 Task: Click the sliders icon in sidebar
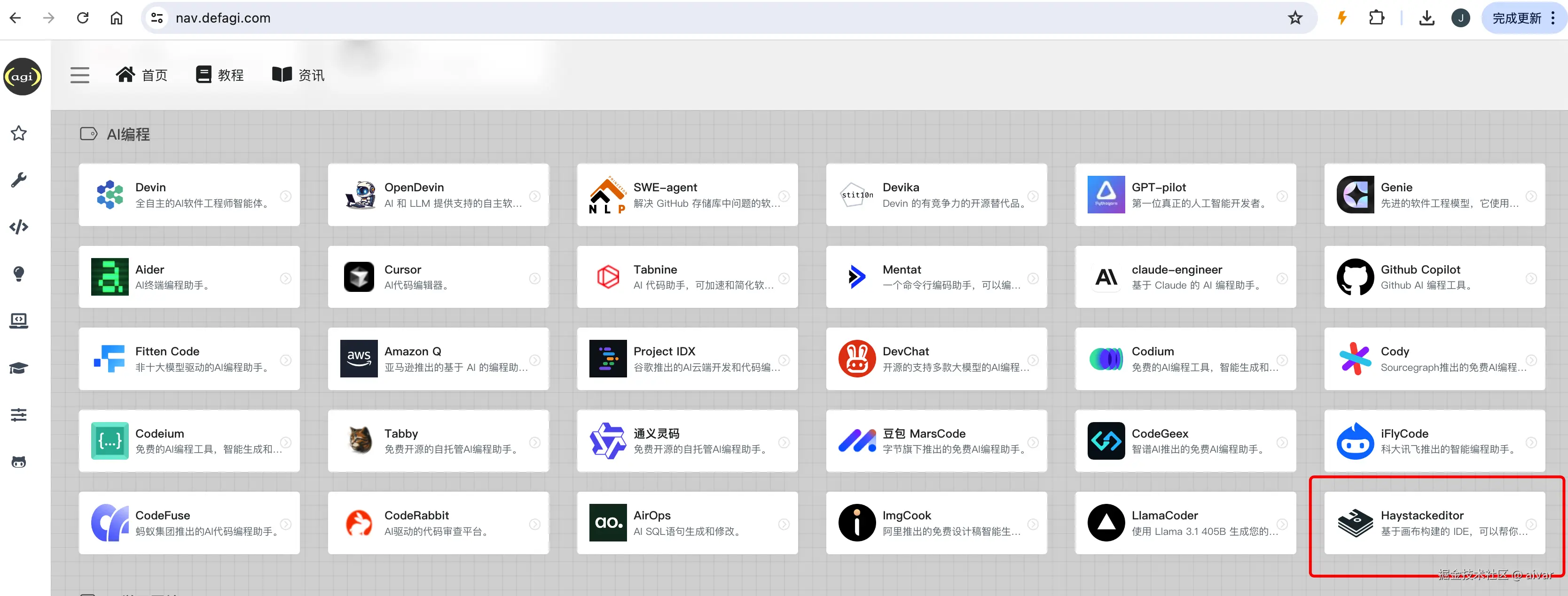click(x=19, y=415)
